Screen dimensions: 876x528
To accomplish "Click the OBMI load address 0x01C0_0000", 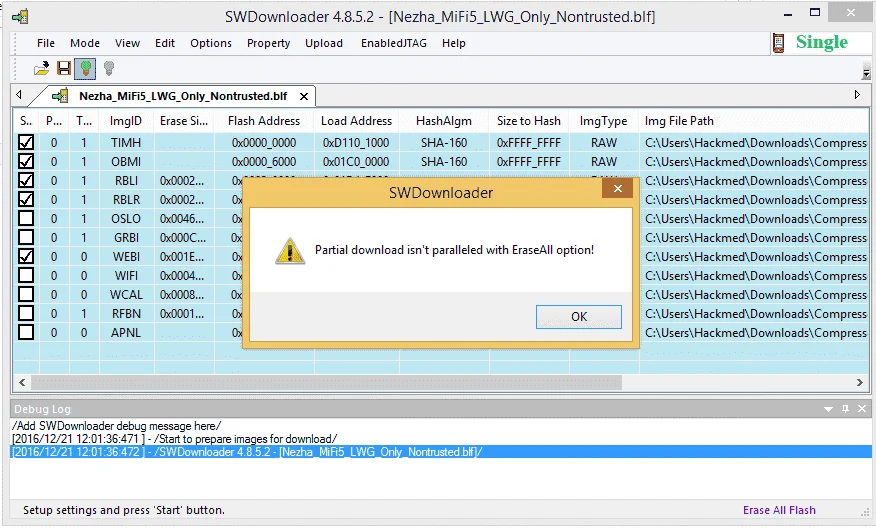I will [356, 161].
